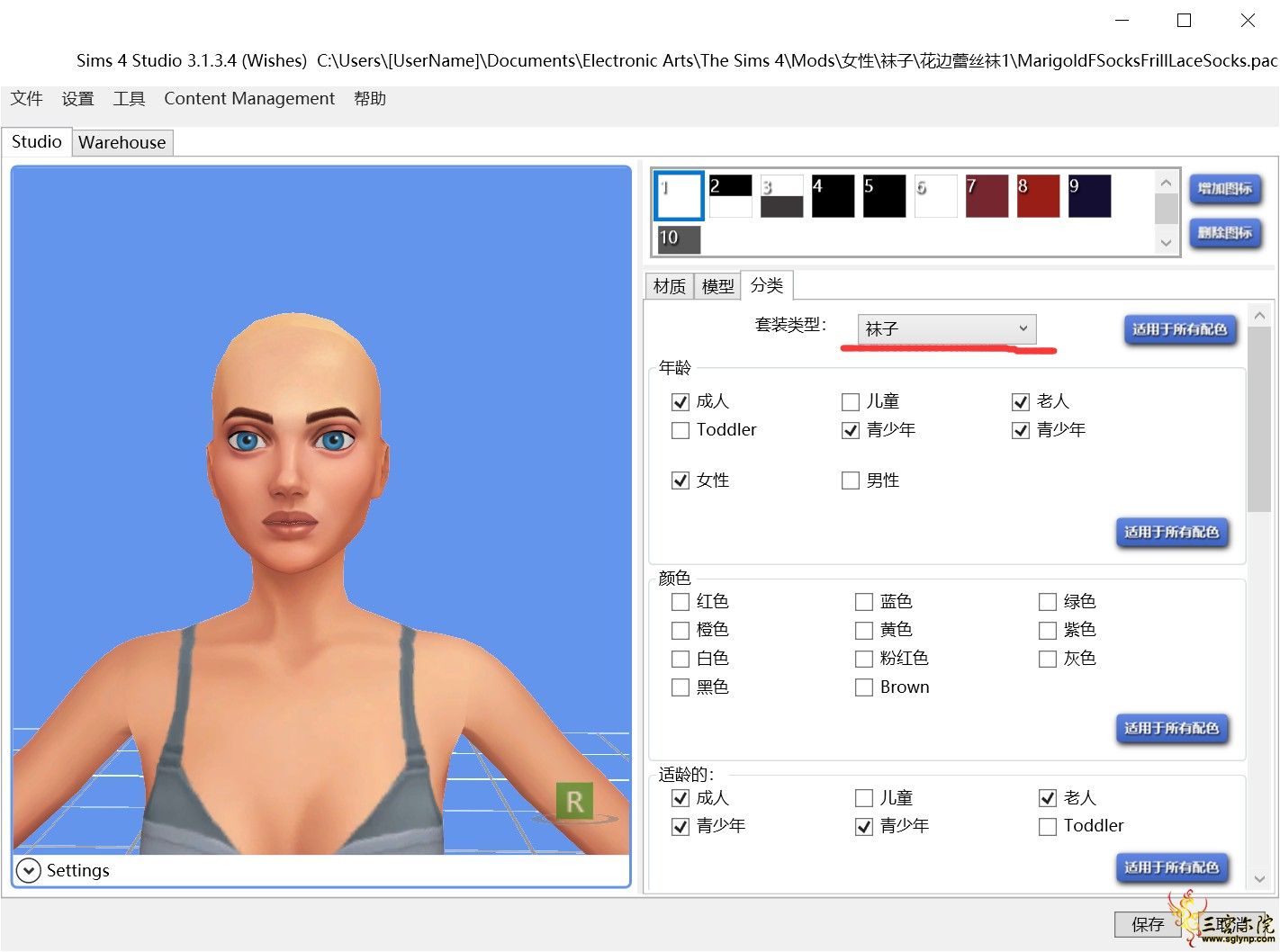Click 适用于所有配色 in the 年龄 section

pyautogui.click(x=1171, y=532)
